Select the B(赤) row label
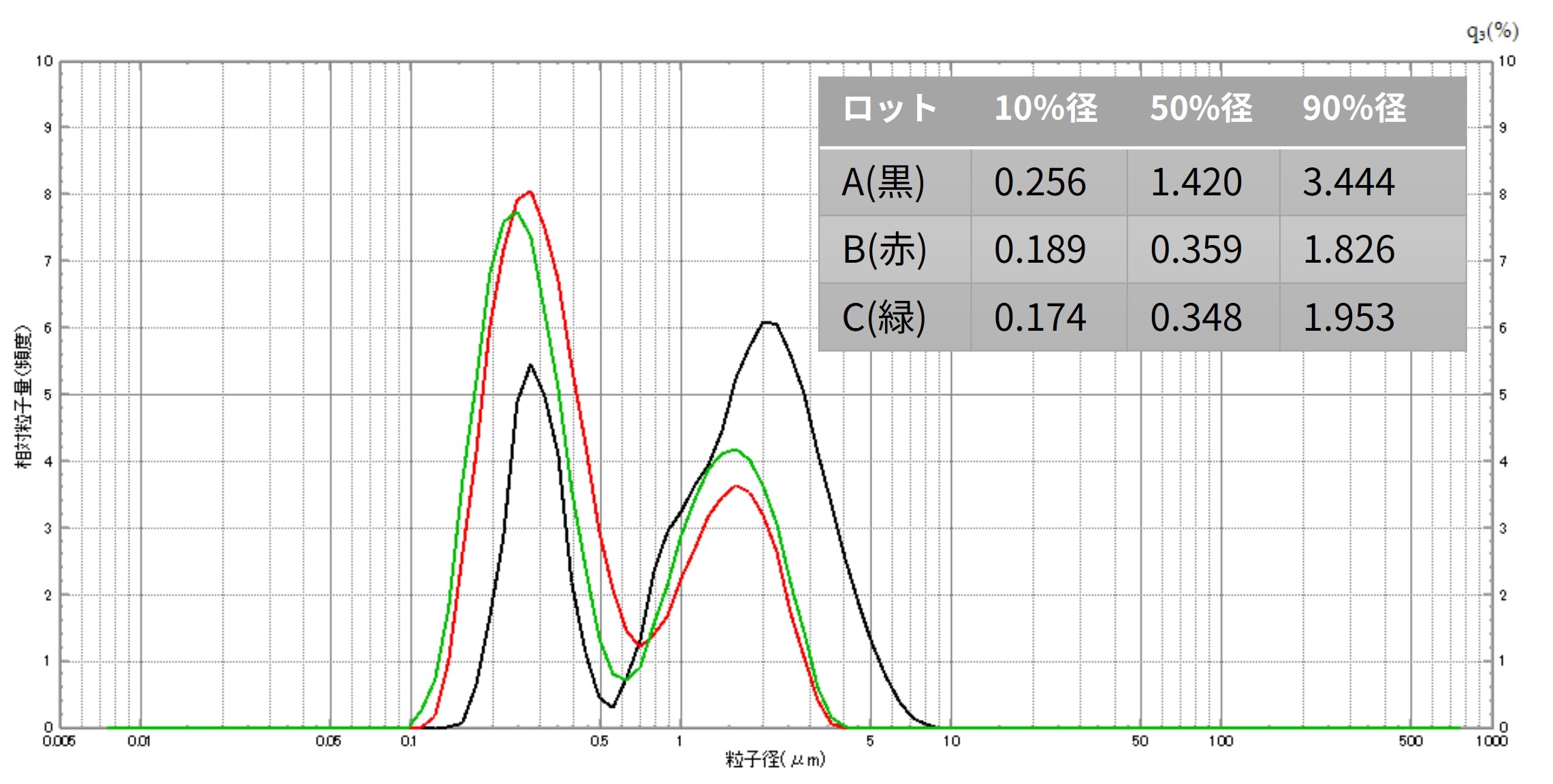 tap(884, 249)
